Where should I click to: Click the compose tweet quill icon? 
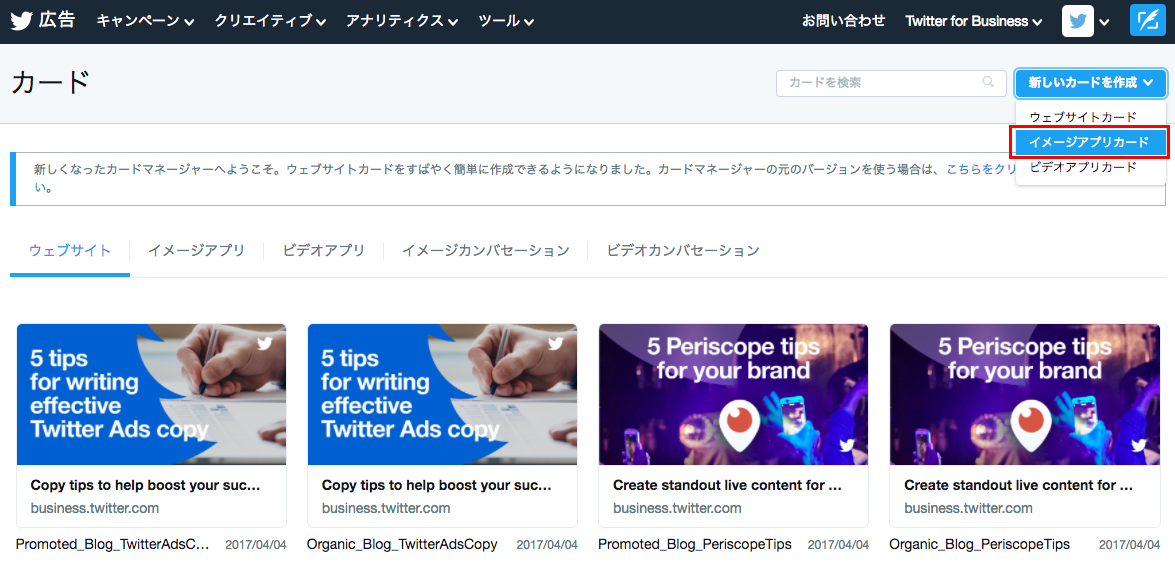[1147, 21]
